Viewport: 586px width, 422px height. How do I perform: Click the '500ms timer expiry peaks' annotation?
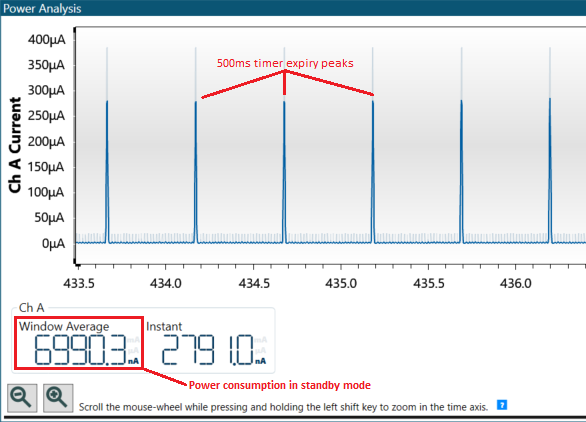(285, 63)
